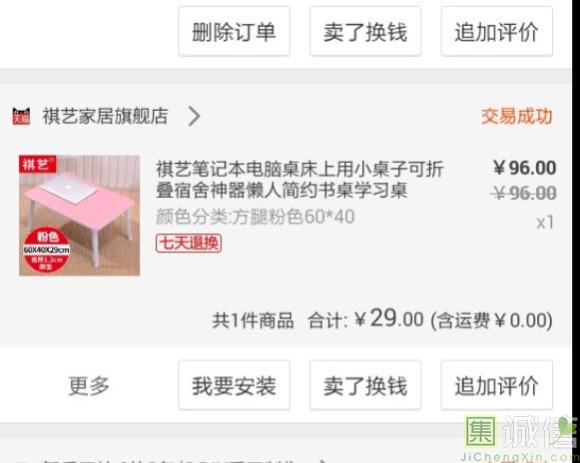
Task: Expand the 更多 more options
Action: pos(89,385)
